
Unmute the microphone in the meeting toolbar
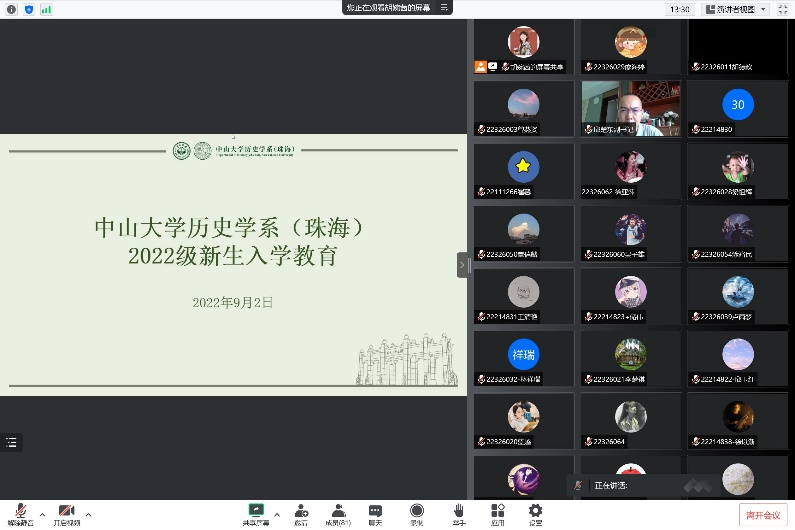20,511
